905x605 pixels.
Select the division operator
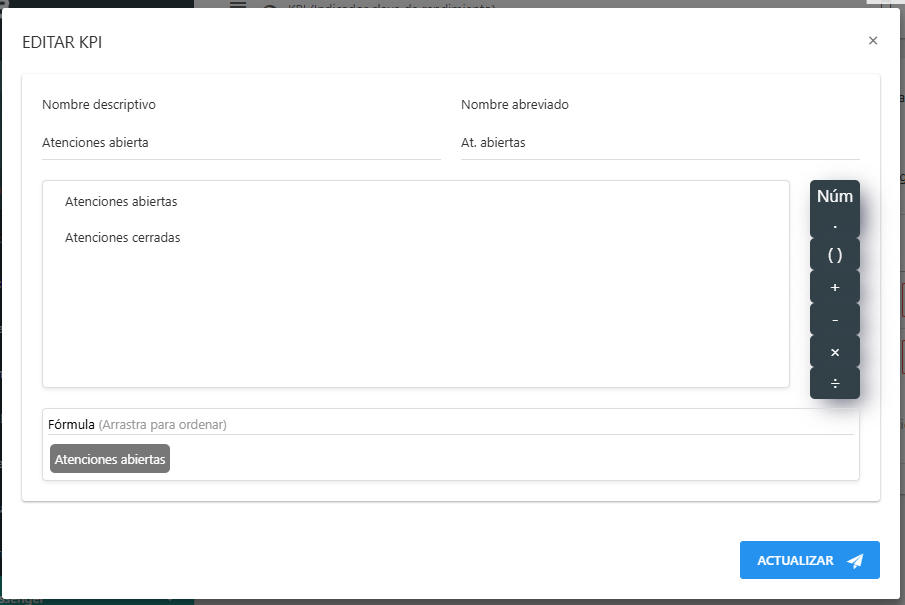[835, 384]
